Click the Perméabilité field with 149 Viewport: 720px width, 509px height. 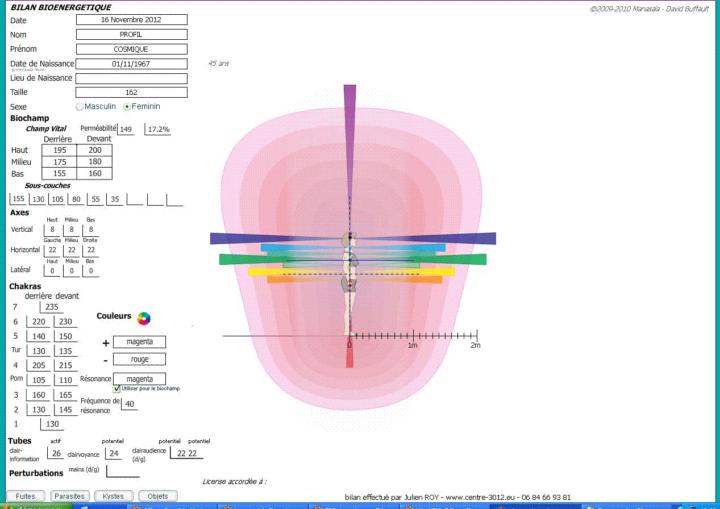(x=127, y=129)
